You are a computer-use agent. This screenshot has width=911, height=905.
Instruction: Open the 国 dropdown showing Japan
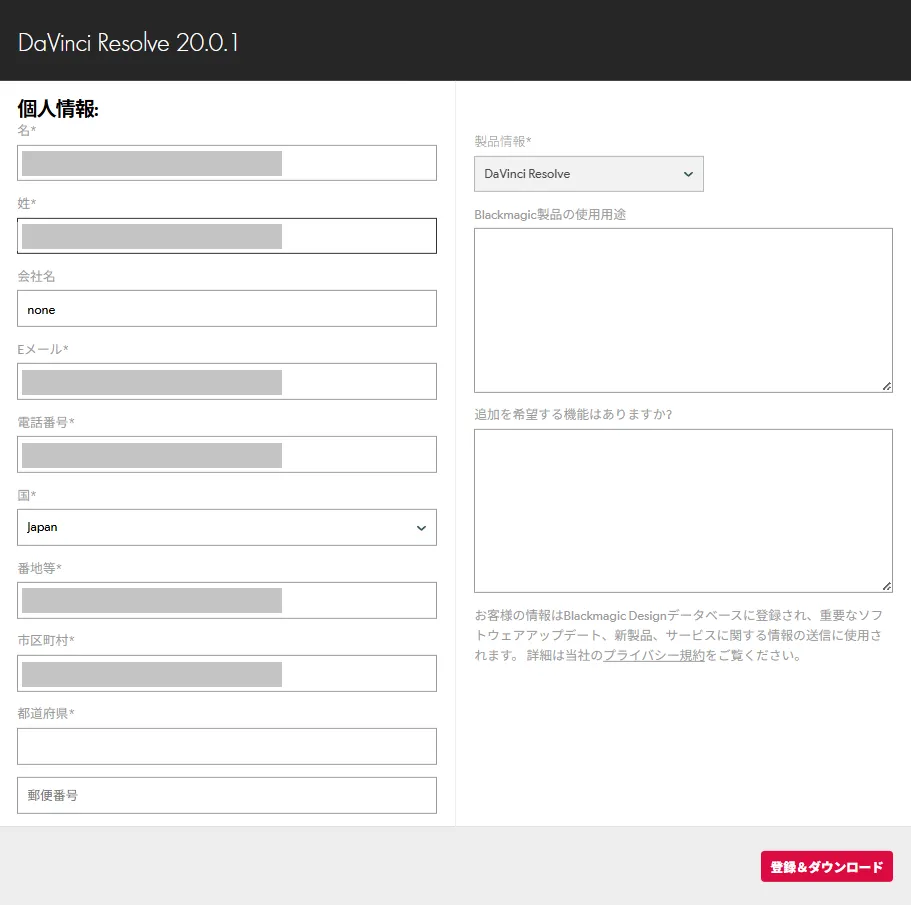227,527
